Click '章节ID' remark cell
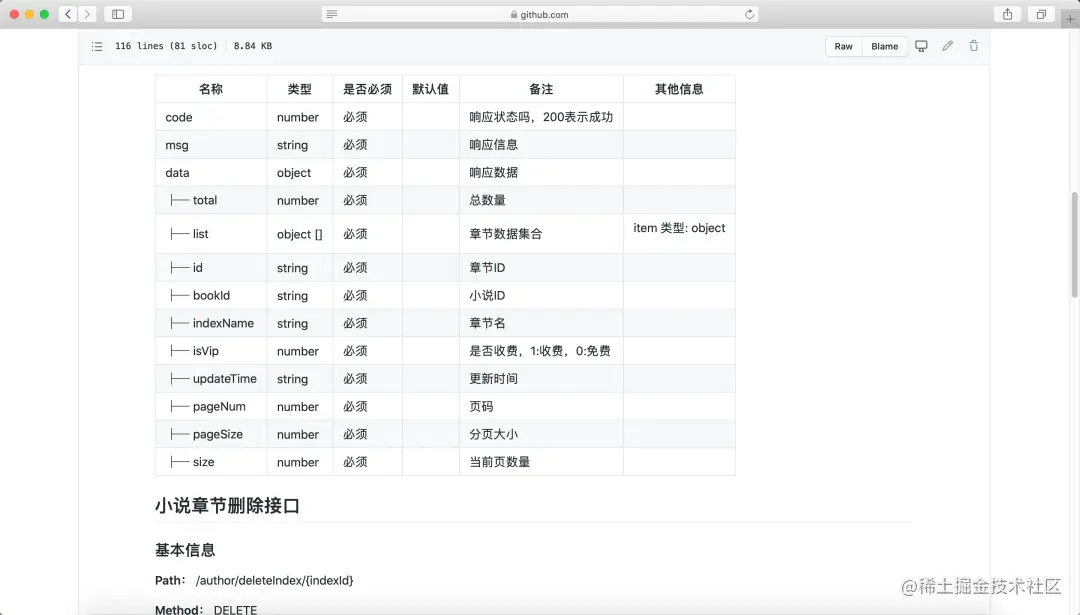1080x615 pixels. tap(541, 267)
